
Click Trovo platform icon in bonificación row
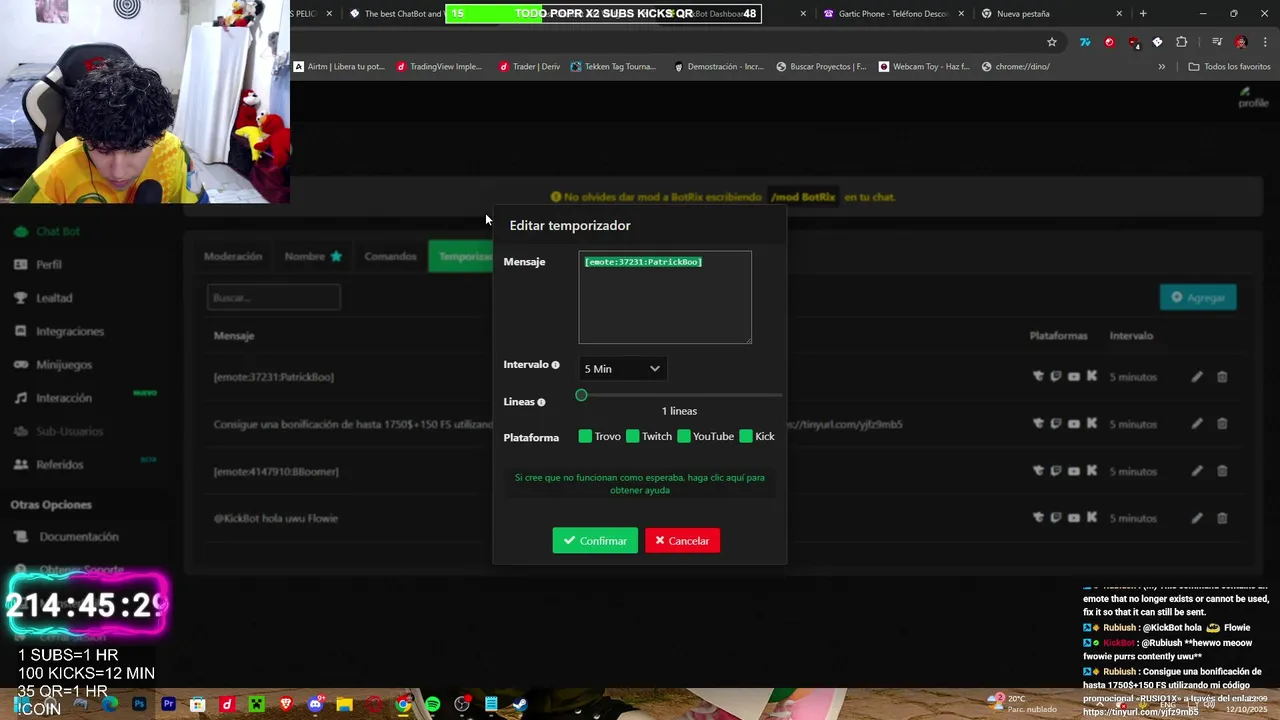[x=1038, y=424]
